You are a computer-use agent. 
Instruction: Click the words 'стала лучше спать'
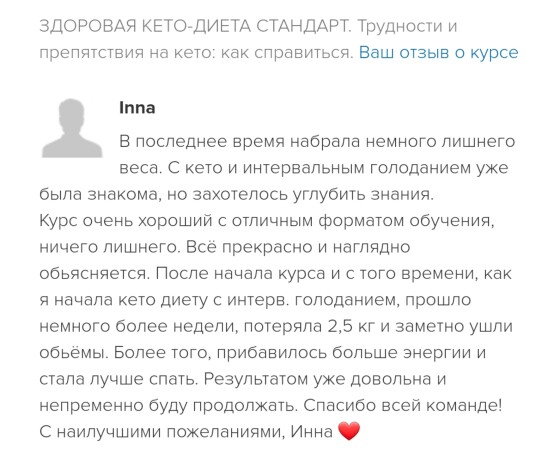pyautogui.click(x=118, y=379)
